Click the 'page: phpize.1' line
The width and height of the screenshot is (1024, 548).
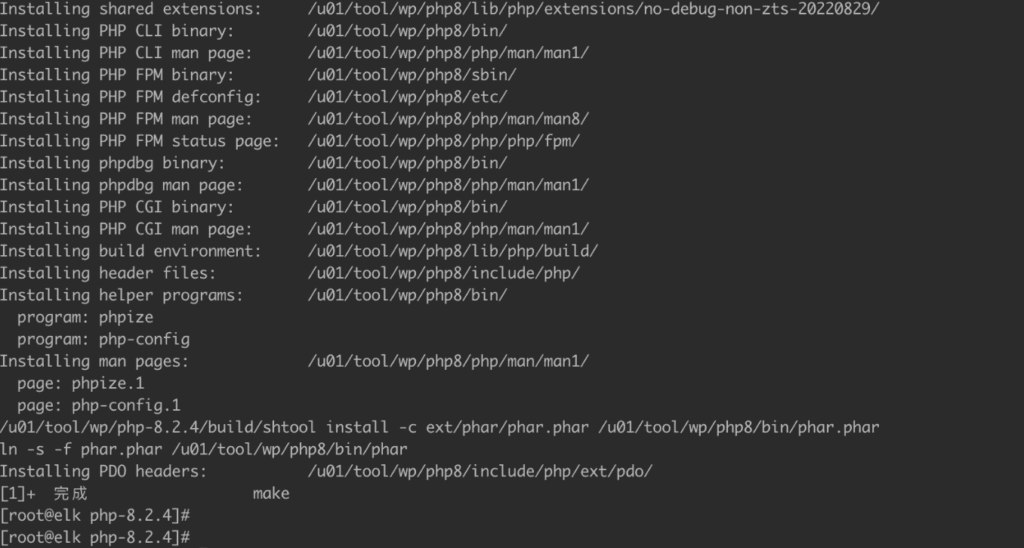click(x=80, y=383)
